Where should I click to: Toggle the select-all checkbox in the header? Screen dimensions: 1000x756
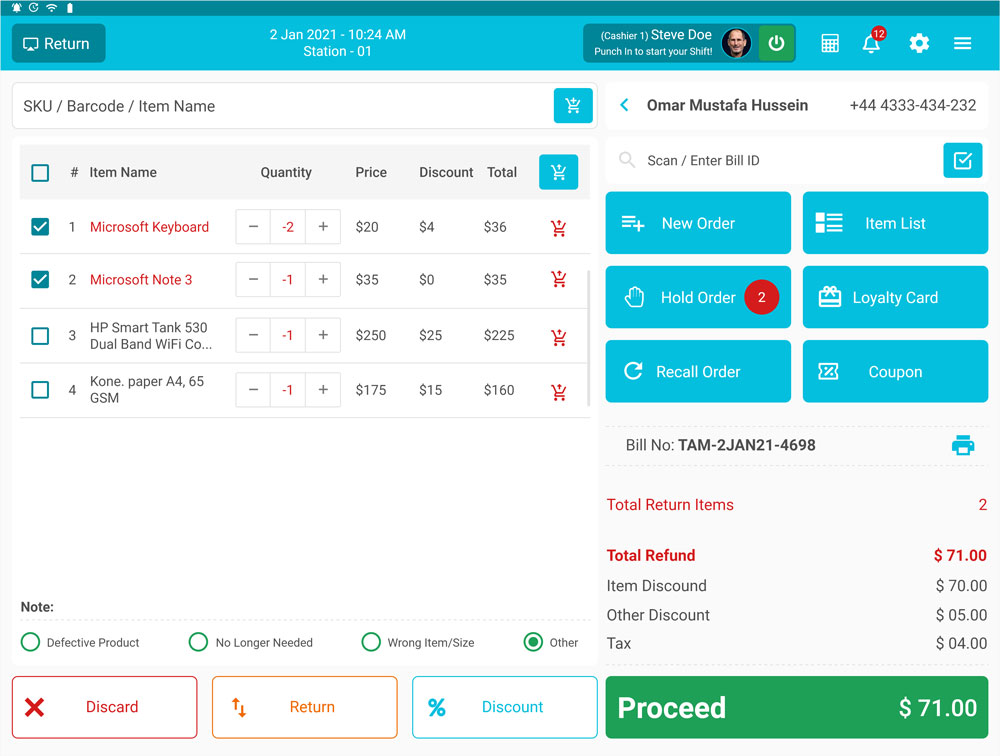(x=40, y=172)
